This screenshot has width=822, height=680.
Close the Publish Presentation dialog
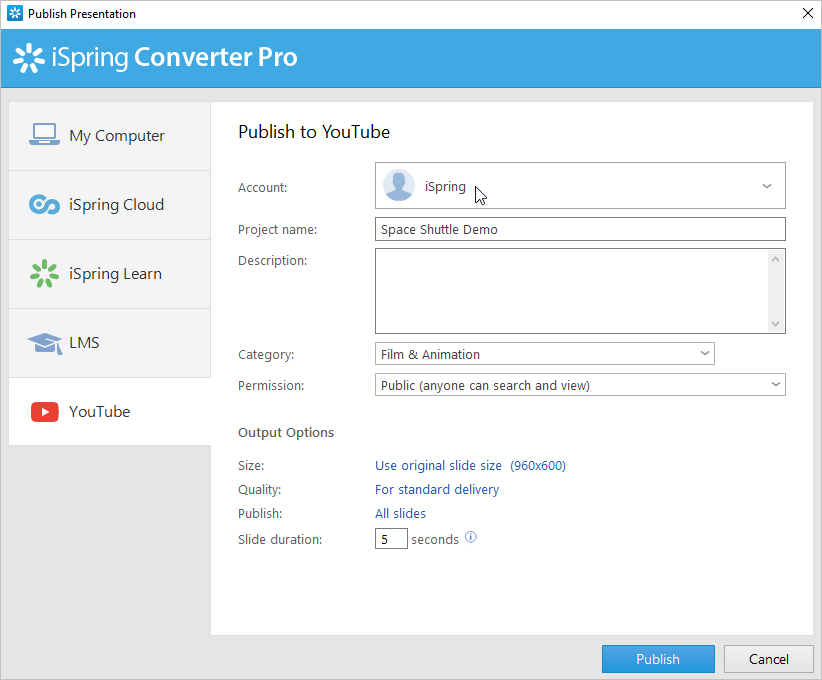(x=808, y=13)
